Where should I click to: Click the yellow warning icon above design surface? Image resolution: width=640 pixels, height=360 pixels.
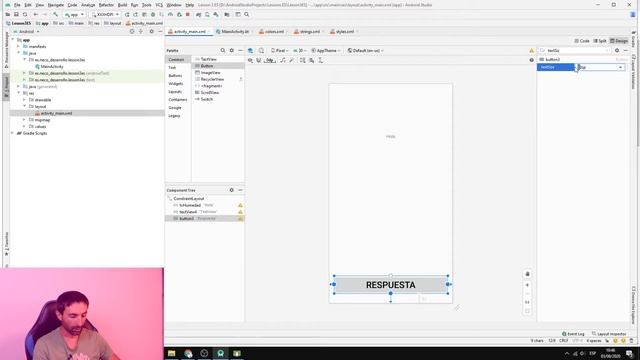point(531,51)
